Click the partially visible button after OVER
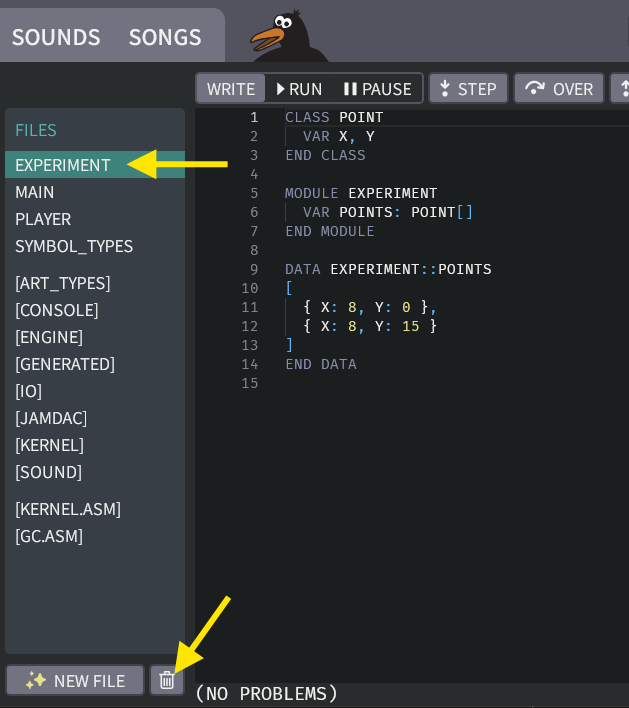Screen dimensions: 629x708 pos(621,89)
